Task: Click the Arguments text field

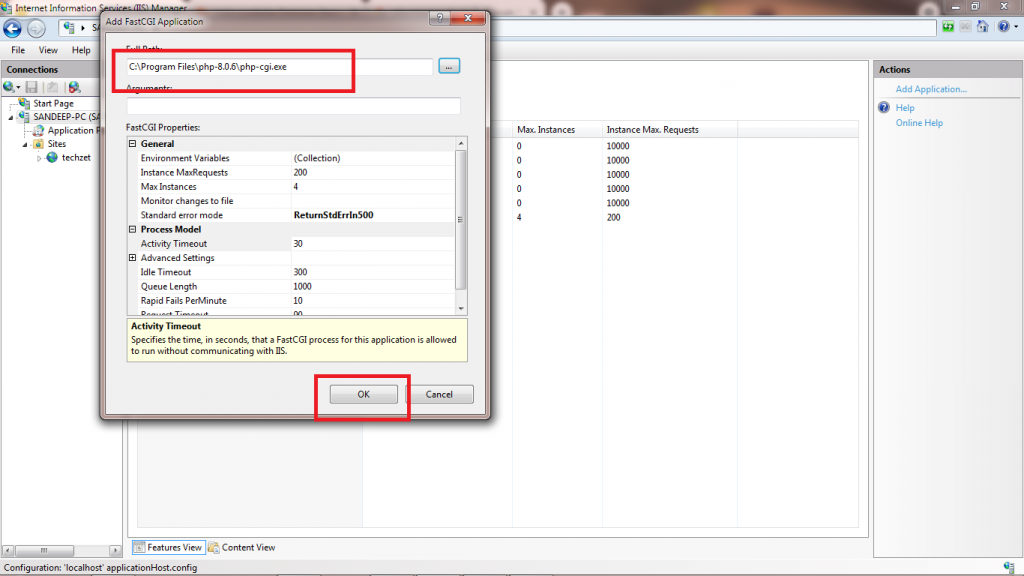Action: (293, 106)
